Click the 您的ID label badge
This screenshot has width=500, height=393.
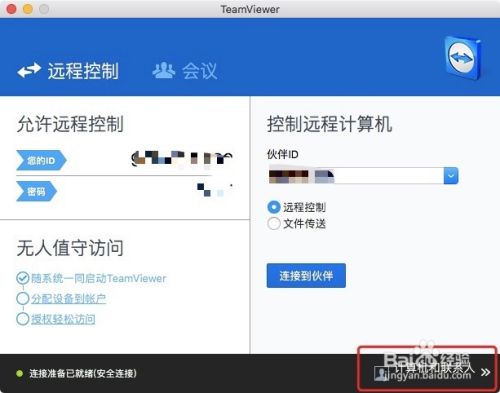pyautogui.click(x=41, y=161)
